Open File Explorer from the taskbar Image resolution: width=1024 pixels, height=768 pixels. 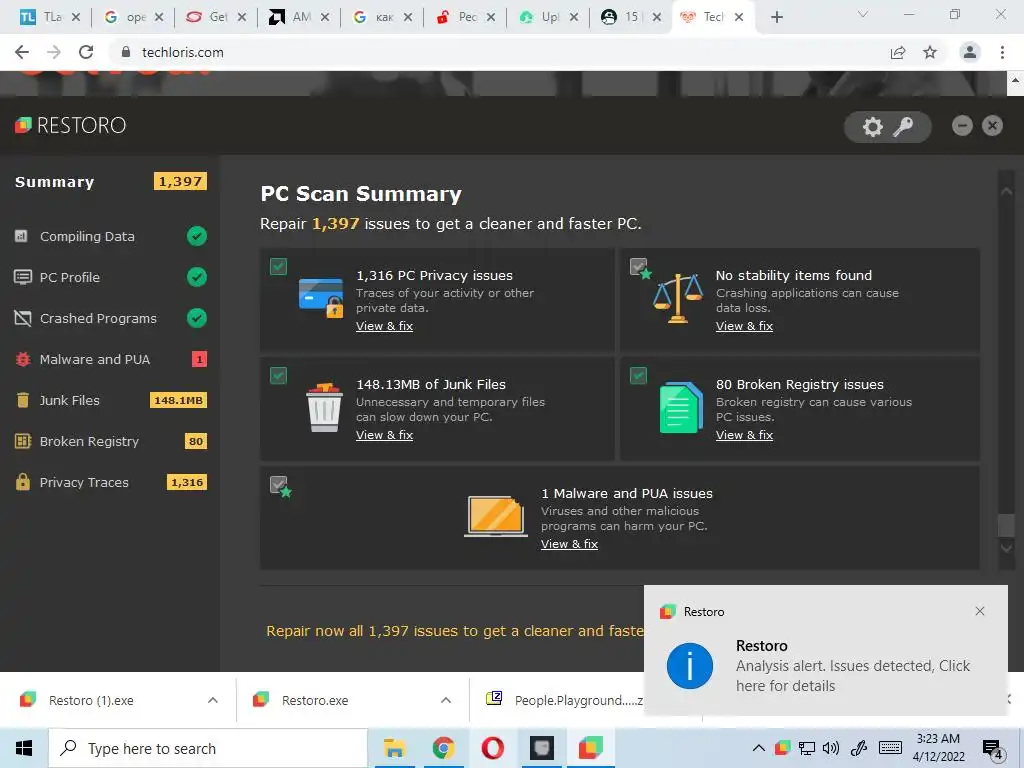394,748
